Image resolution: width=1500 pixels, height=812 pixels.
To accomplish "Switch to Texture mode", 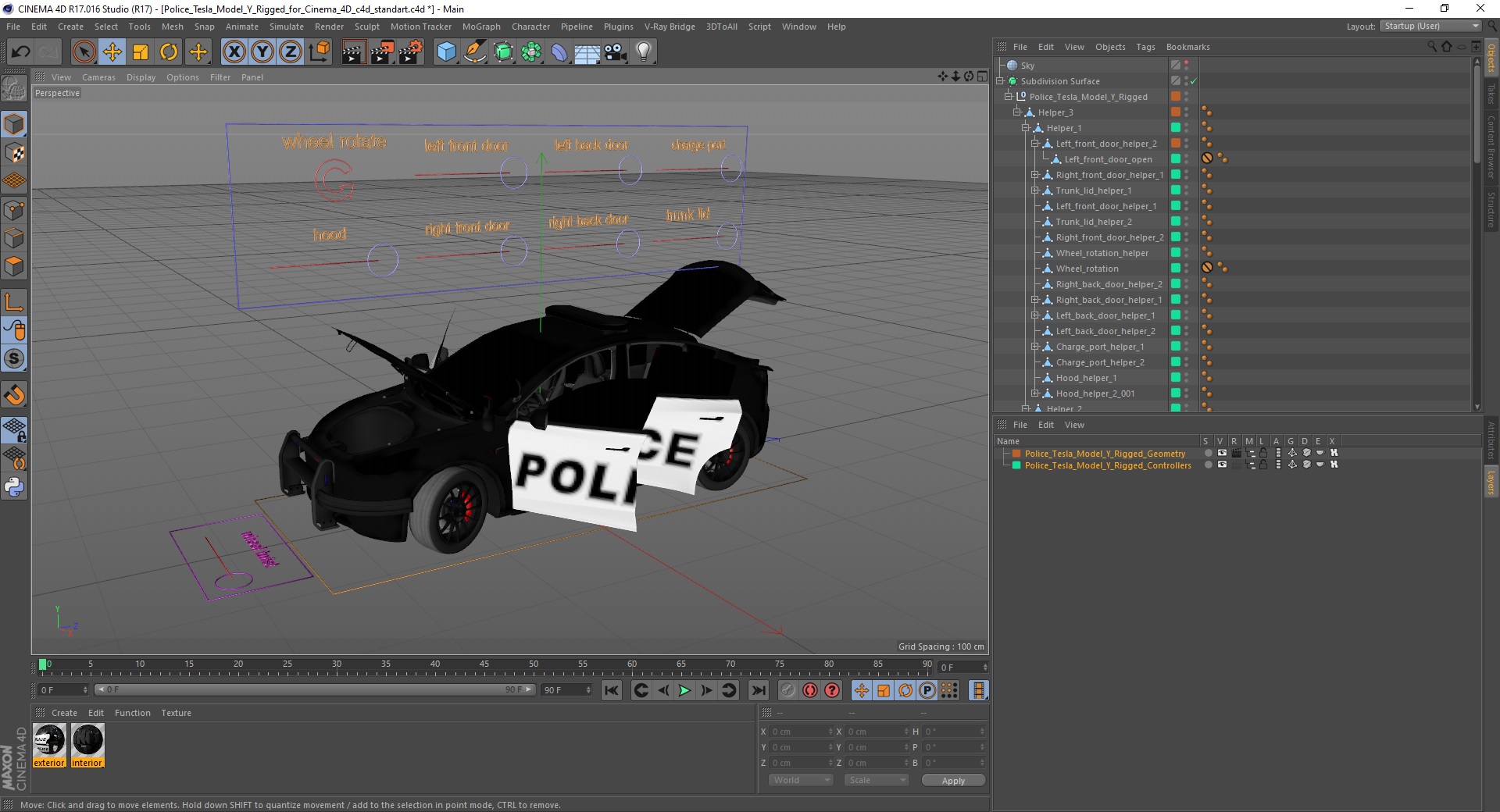I will [14, 153].
